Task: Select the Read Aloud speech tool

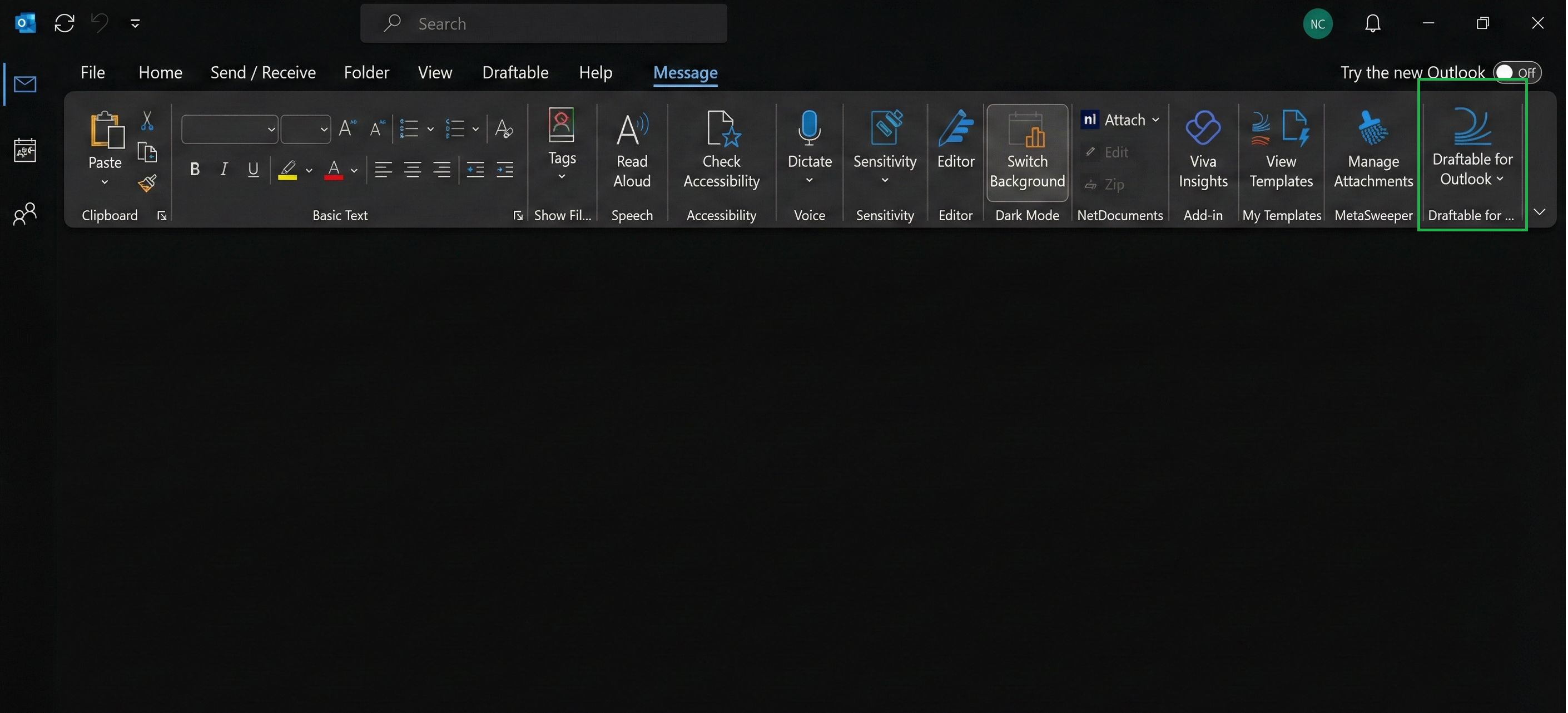Action: tap(631, 149)
